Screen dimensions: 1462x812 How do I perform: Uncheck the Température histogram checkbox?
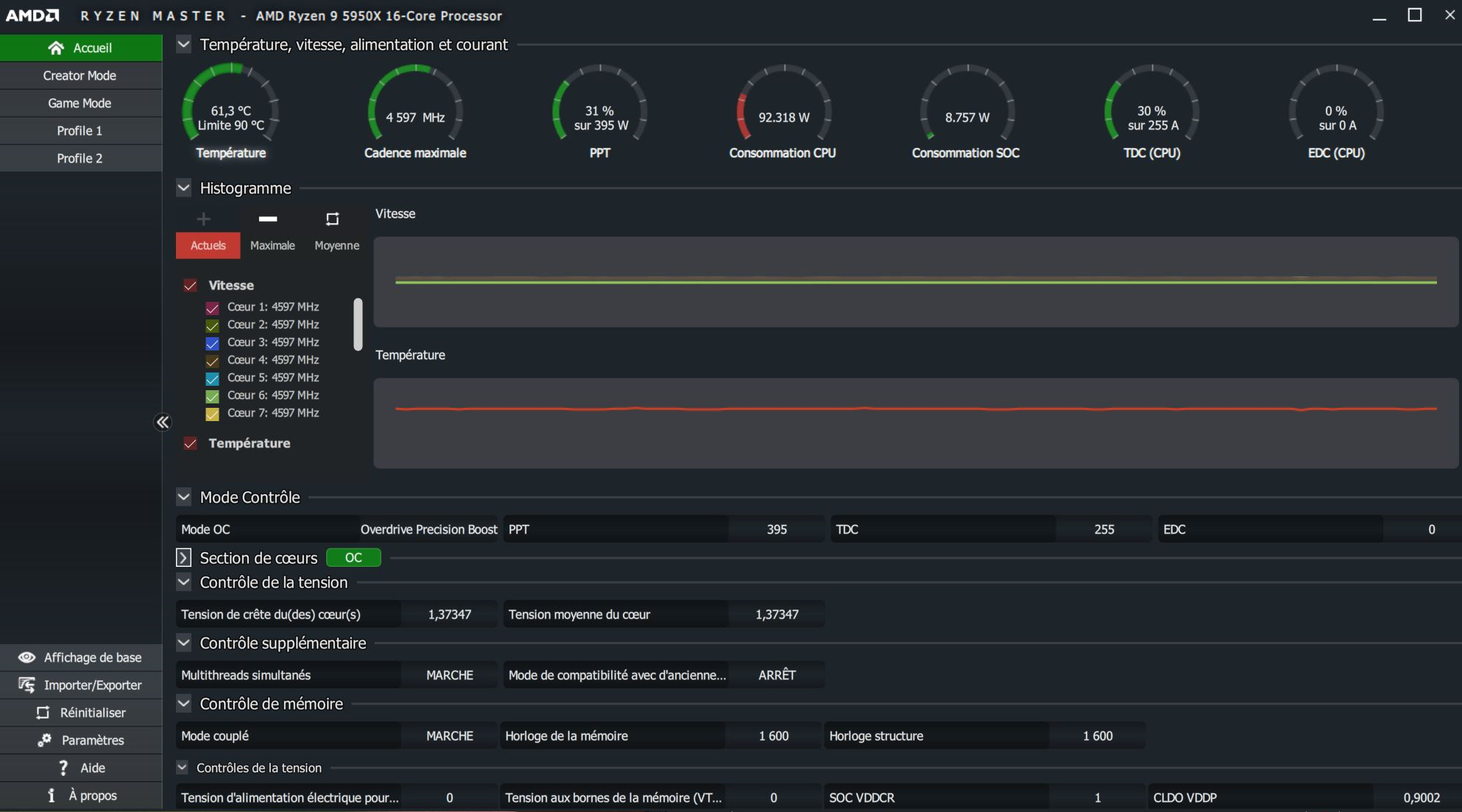(191, 443)
